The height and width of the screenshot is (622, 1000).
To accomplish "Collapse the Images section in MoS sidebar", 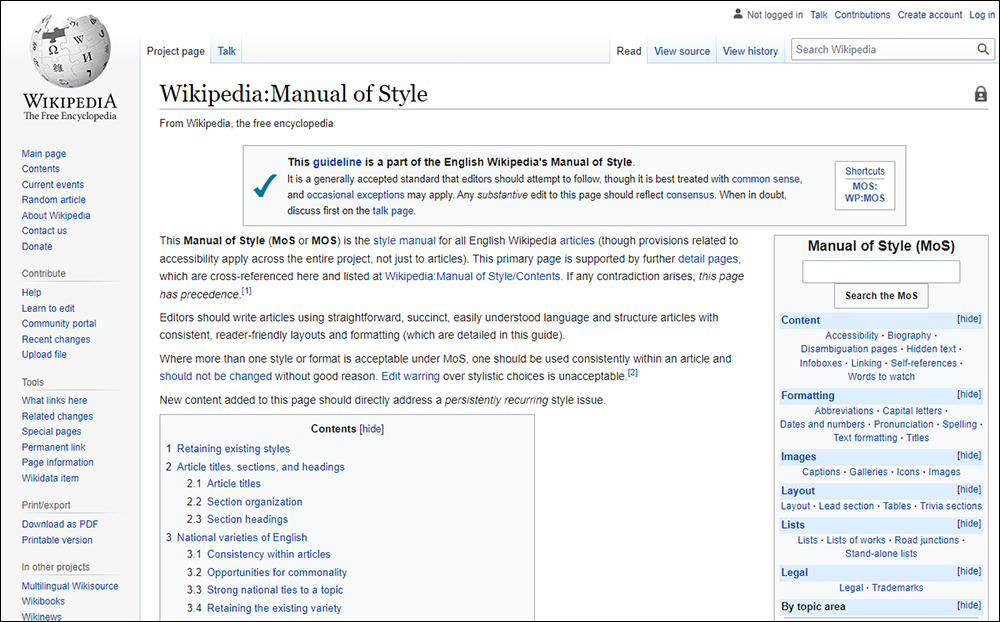I will click(969, 455).
